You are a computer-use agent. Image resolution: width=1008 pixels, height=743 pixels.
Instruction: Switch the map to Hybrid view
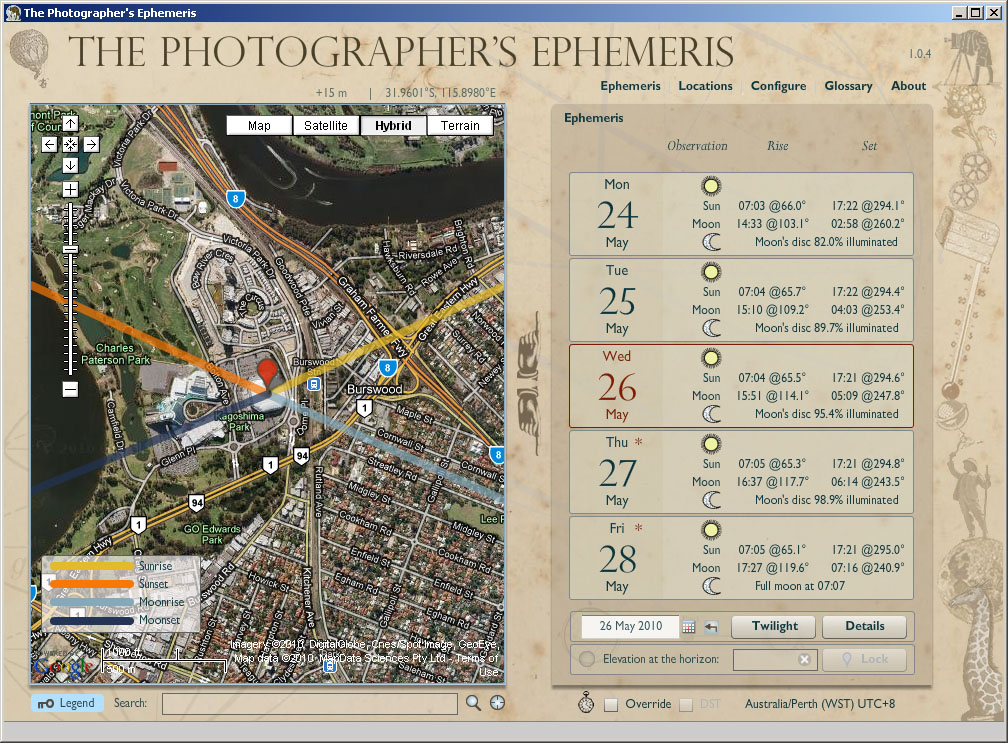point(393,125)
